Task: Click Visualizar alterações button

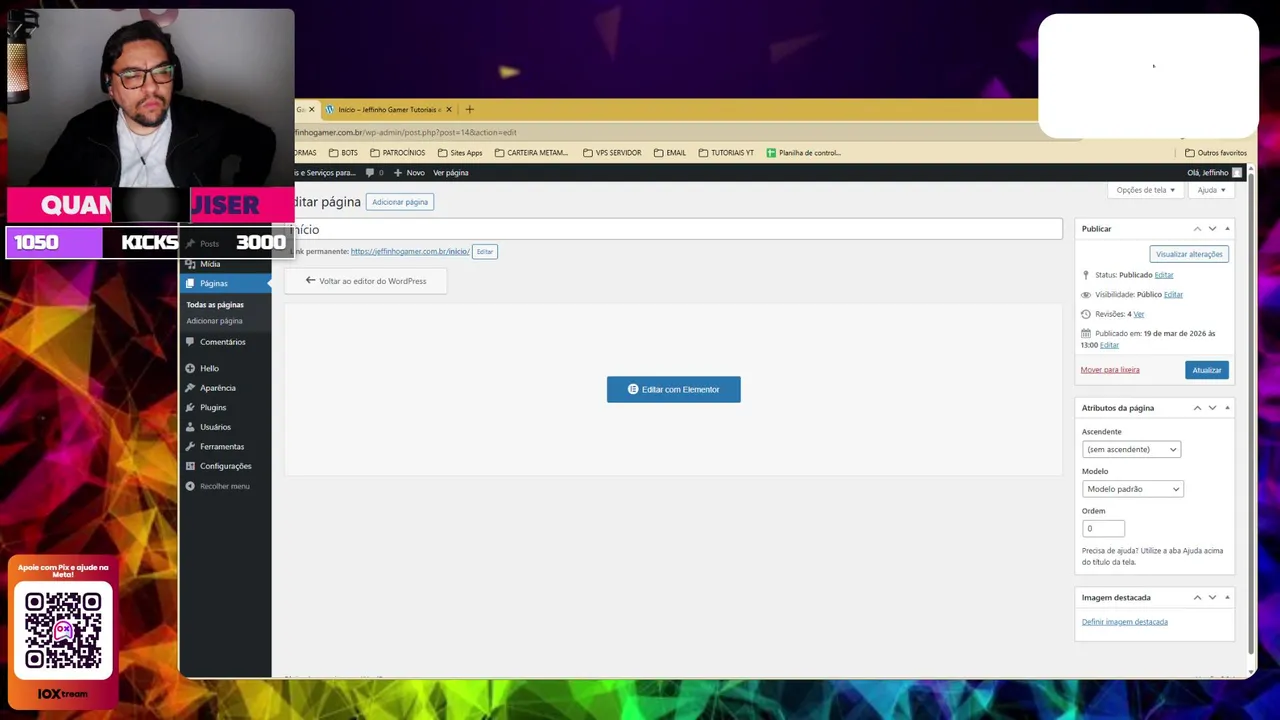Action: (1189, 254)
